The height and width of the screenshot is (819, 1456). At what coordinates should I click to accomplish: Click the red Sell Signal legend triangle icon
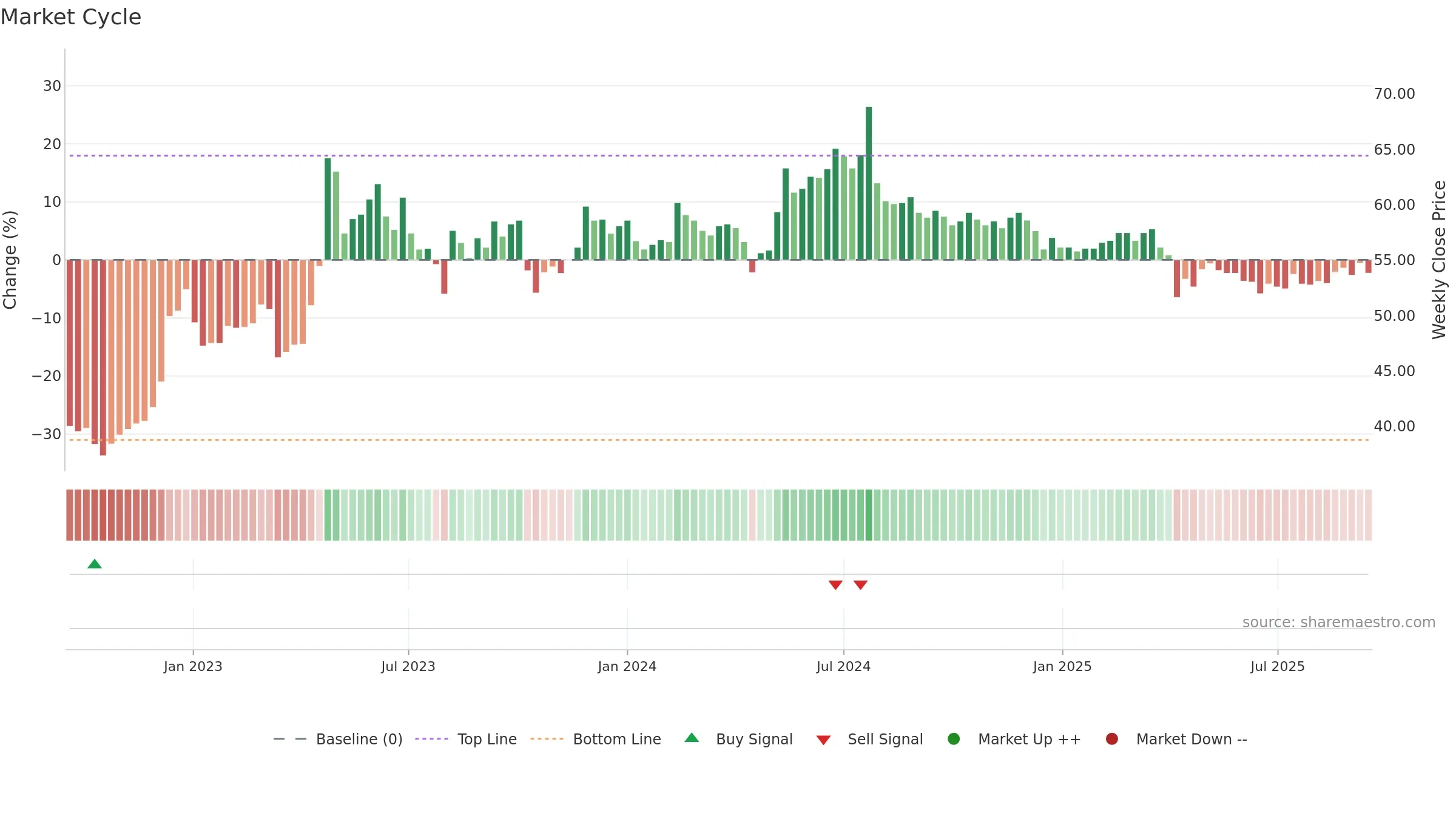[823, 740]
